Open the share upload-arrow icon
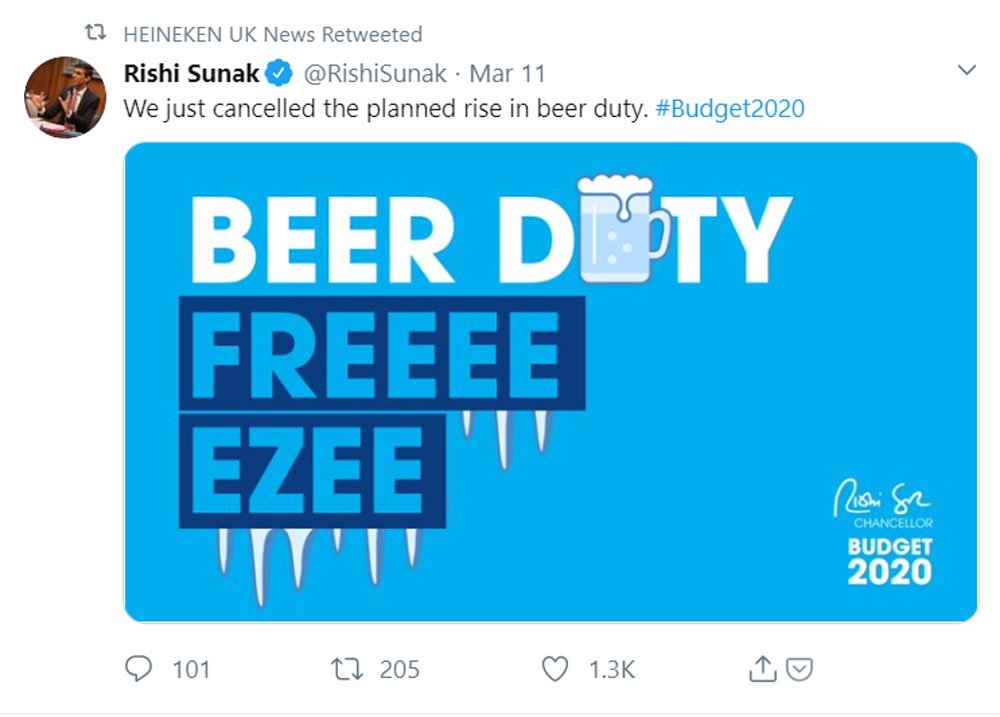 coord(762,668)
